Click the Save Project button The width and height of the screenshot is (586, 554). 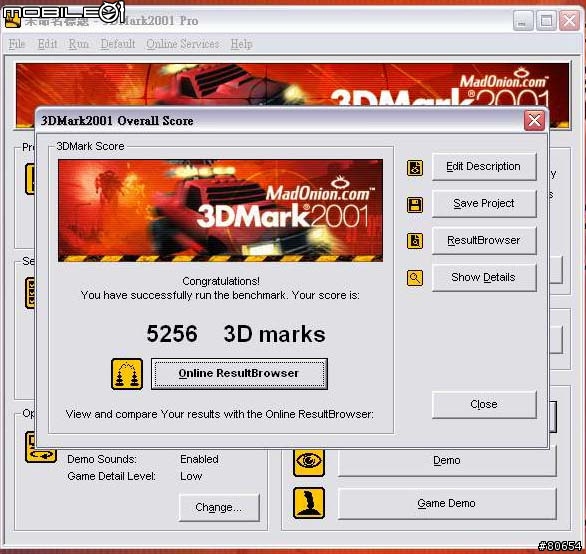(x=484, y=203)
